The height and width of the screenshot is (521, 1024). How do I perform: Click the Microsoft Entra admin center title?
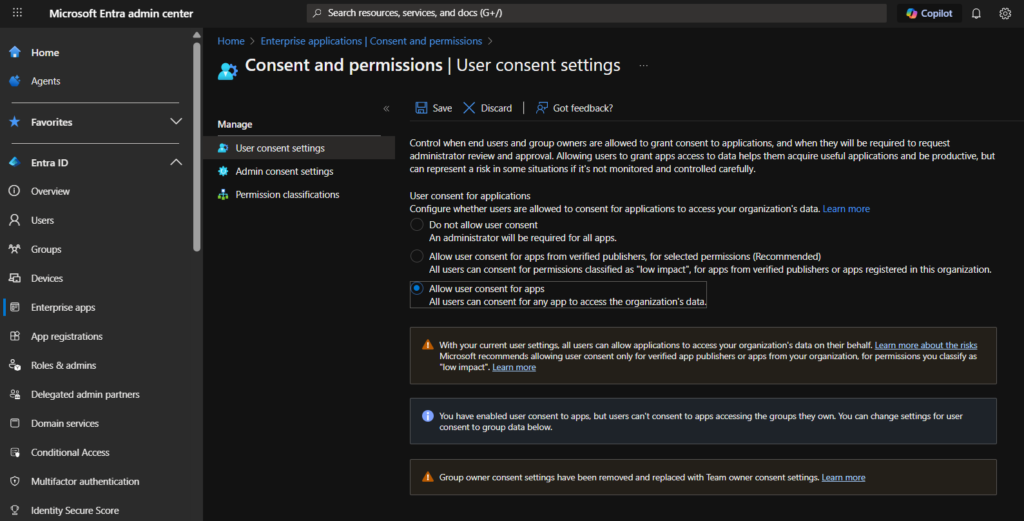[x=121, y=13]
